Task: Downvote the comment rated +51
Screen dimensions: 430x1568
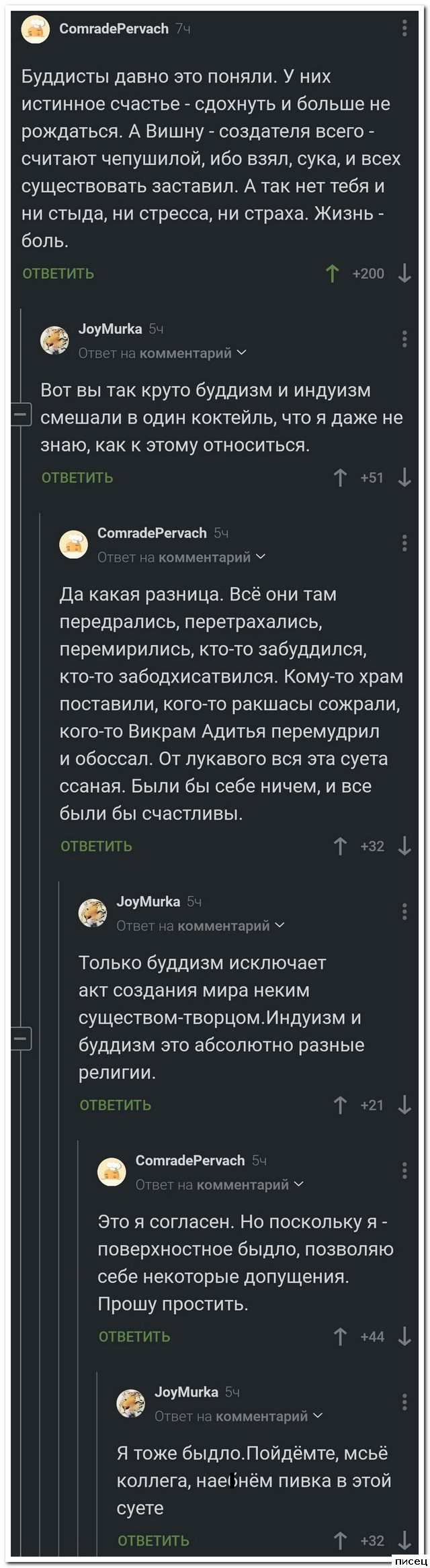Action: (x=404, y=478)
